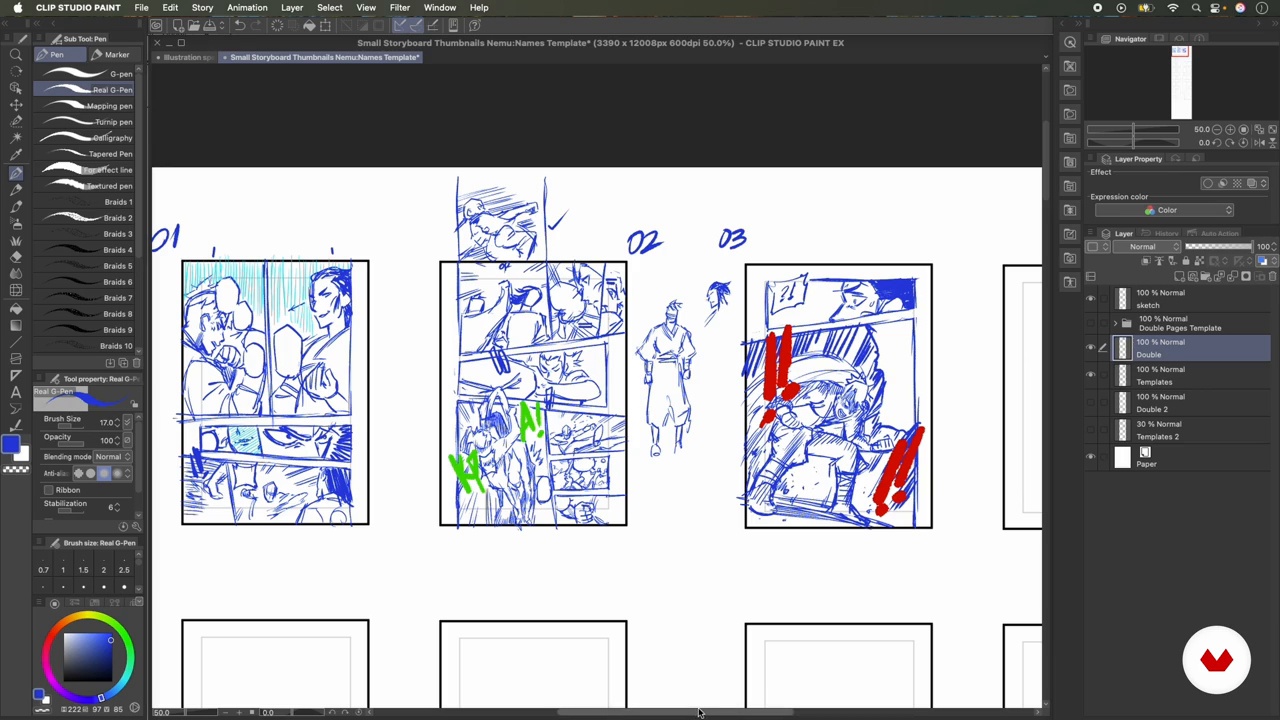
Task: Select the Paper layer thumbnail
Action: pyautogui.click(x=1123, y=457)
